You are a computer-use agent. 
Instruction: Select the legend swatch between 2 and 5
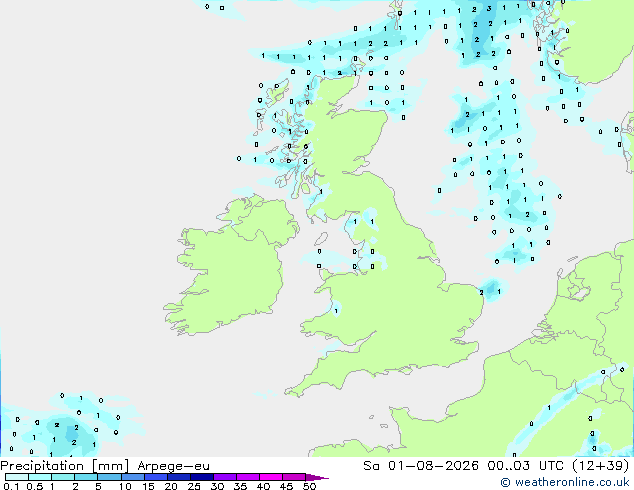tap(86, 477)
